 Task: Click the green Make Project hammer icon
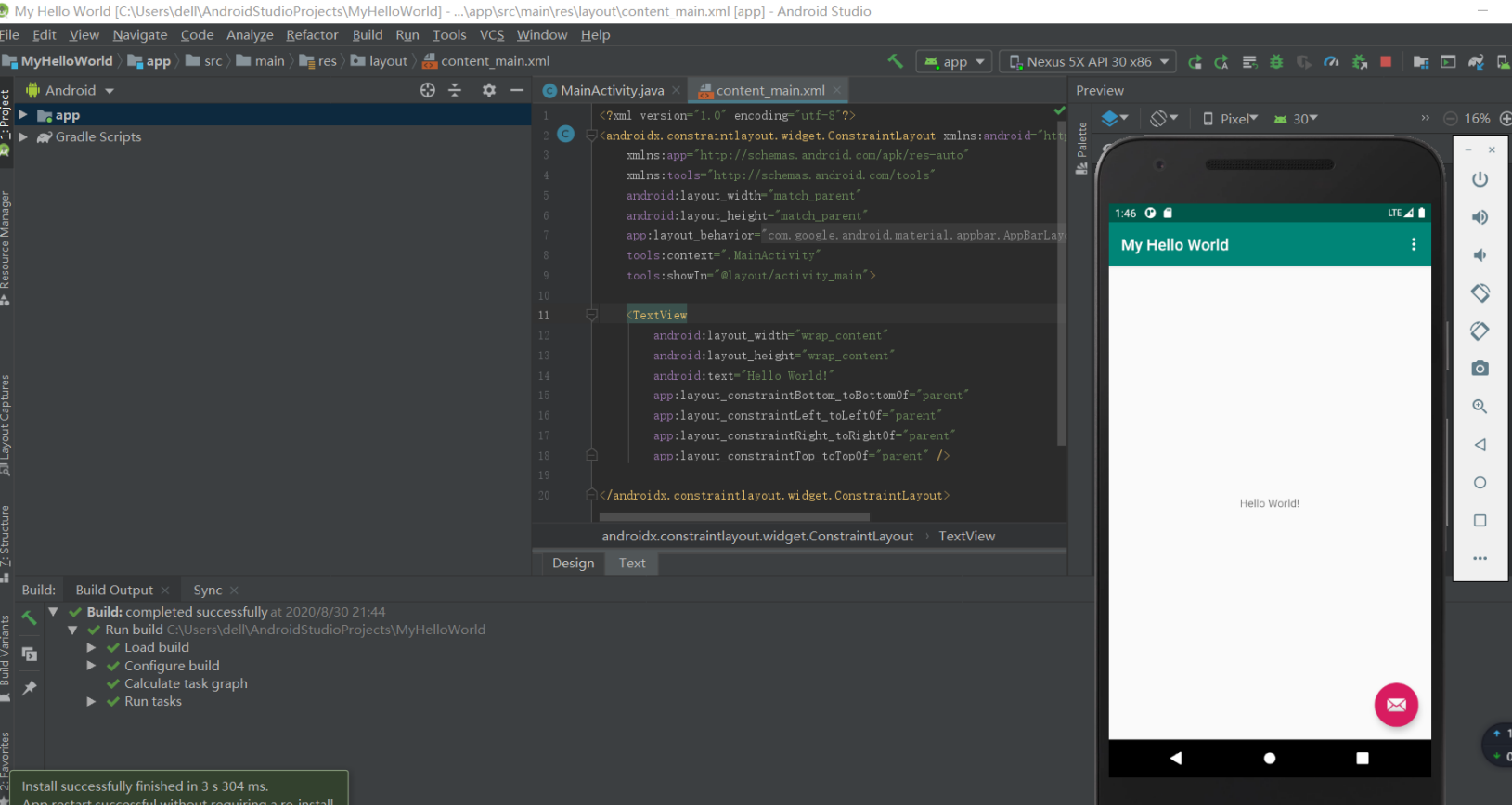coord(895,61)
